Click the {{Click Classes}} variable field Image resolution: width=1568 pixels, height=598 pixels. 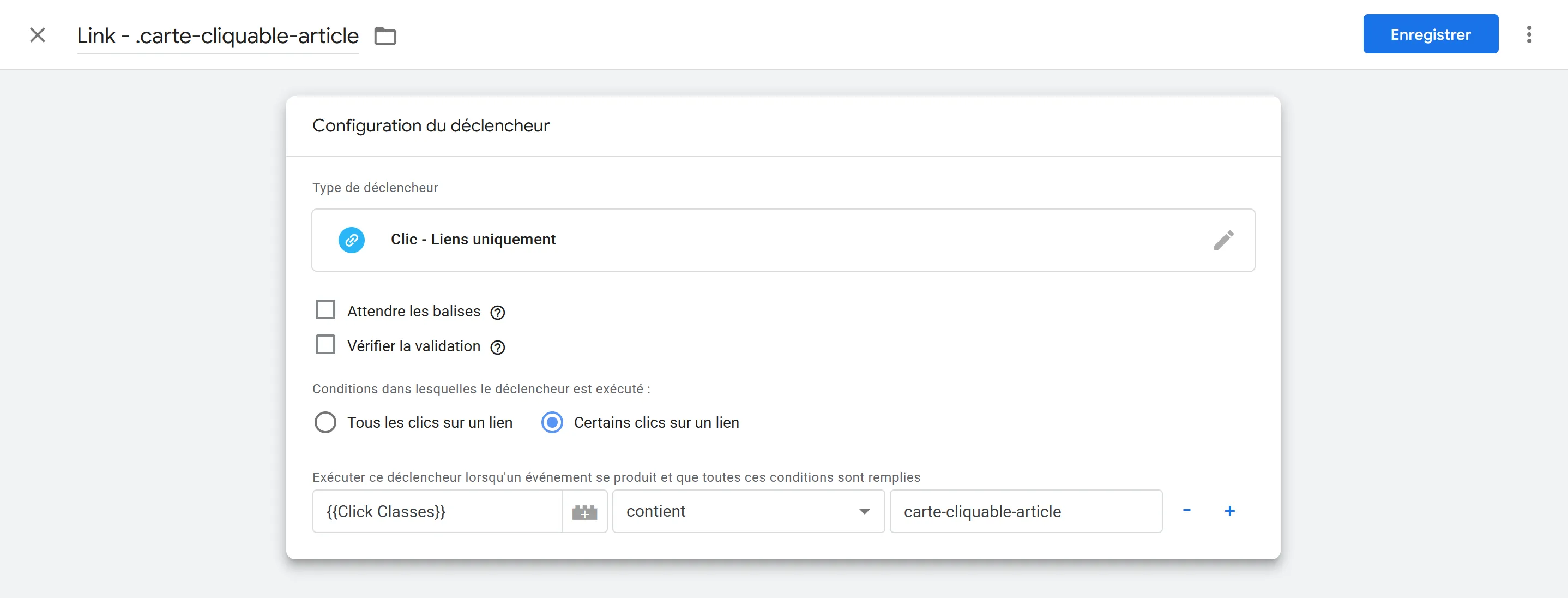pyautogui.click(x=437, y=512)
